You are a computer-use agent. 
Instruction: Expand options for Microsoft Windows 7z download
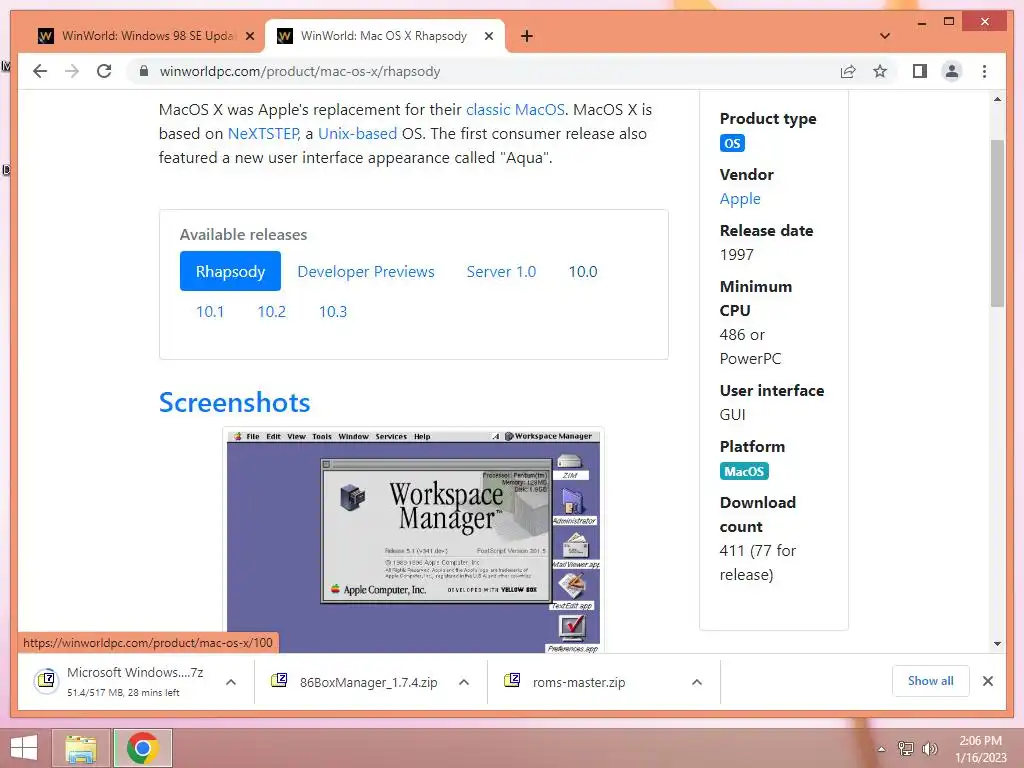click(x=231, y=682)
